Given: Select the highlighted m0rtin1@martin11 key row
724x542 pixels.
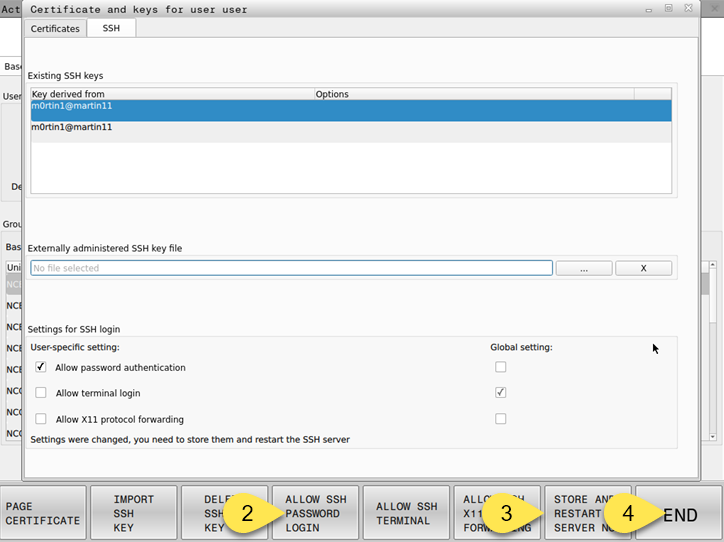Looking at the screenshot, I should [351, 111].
